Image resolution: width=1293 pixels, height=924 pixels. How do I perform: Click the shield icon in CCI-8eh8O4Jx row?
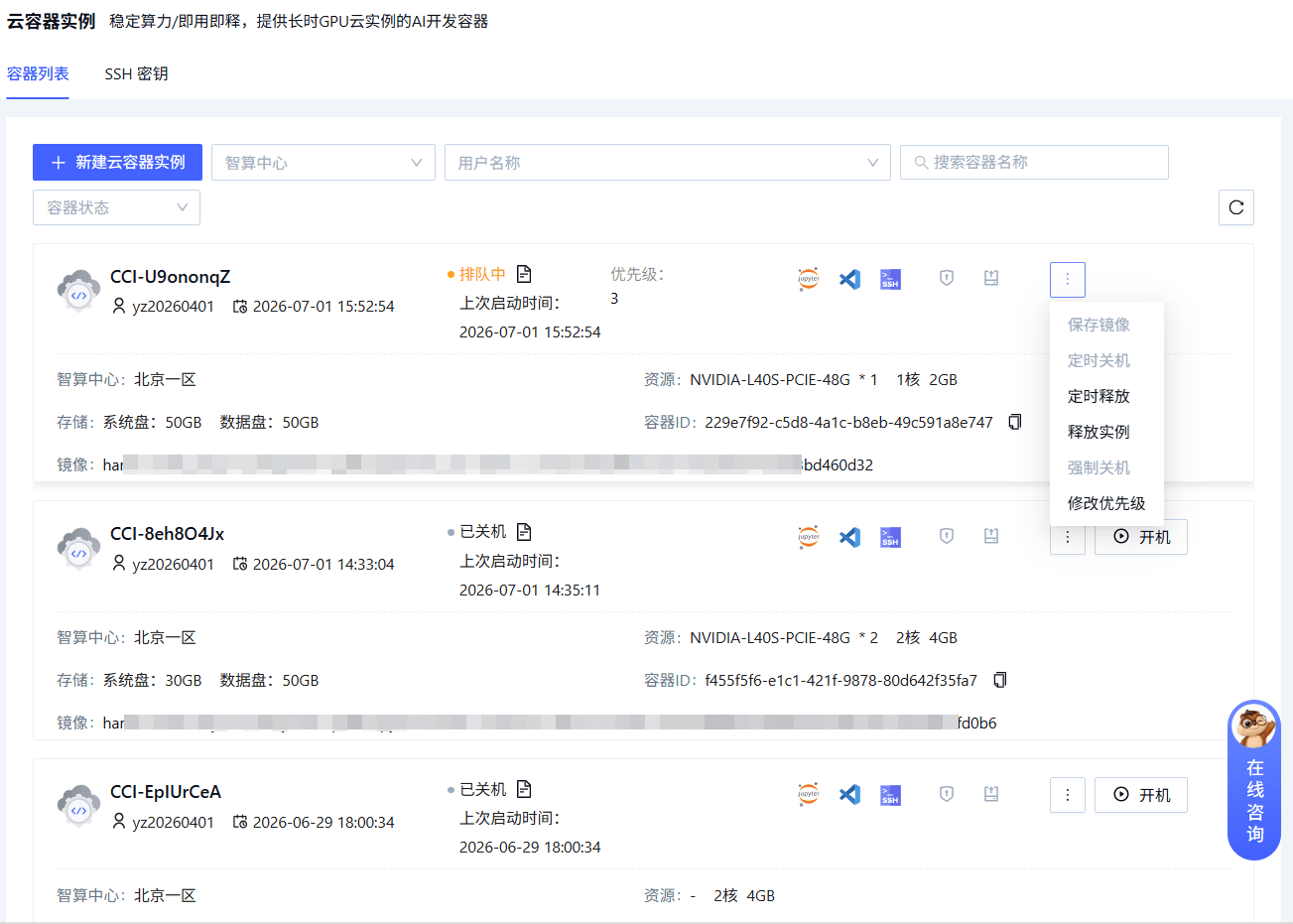tap(947, 536)
